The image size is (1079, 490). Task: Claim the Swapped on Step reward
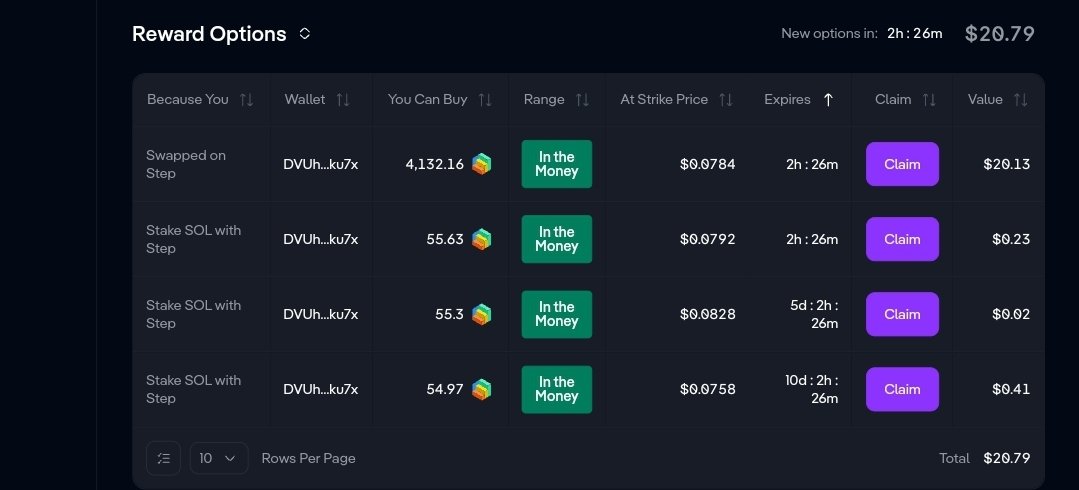pos(902,164)
